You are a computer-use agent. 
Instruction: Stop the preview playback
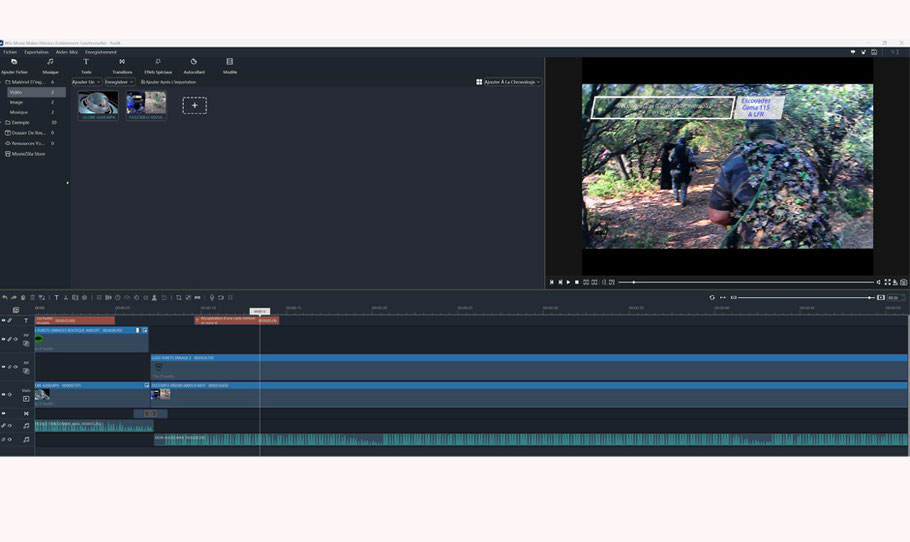tap(577, 282)
